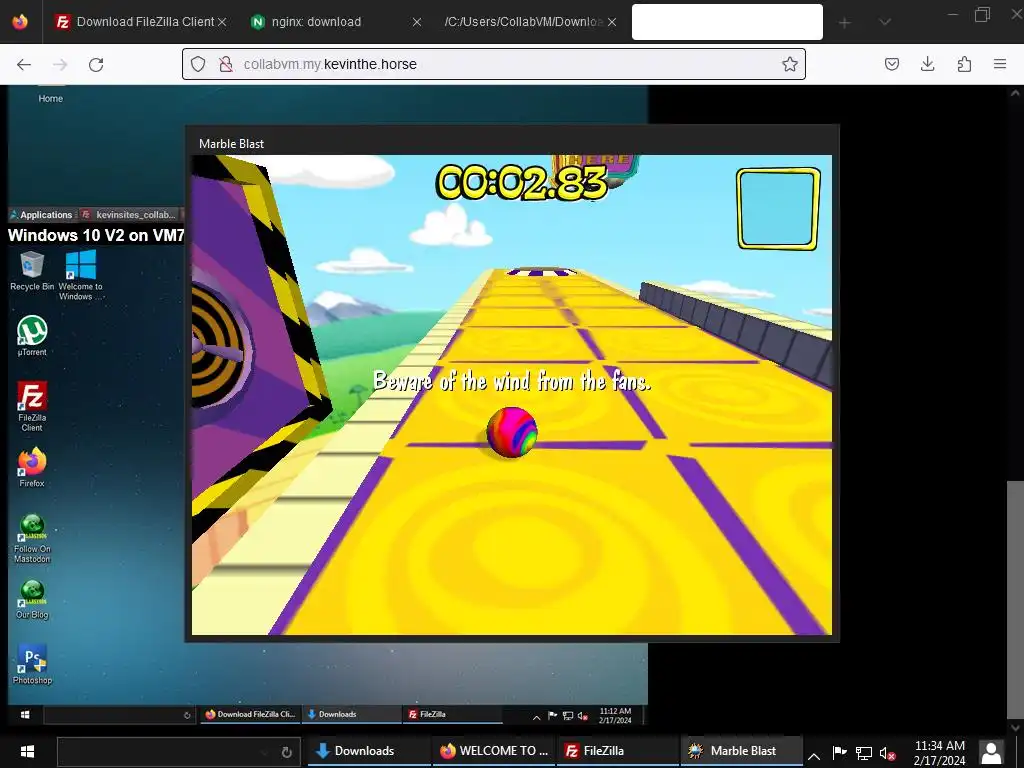
Task: Open the outer Windows Start menu
Action: click(27, 751)
